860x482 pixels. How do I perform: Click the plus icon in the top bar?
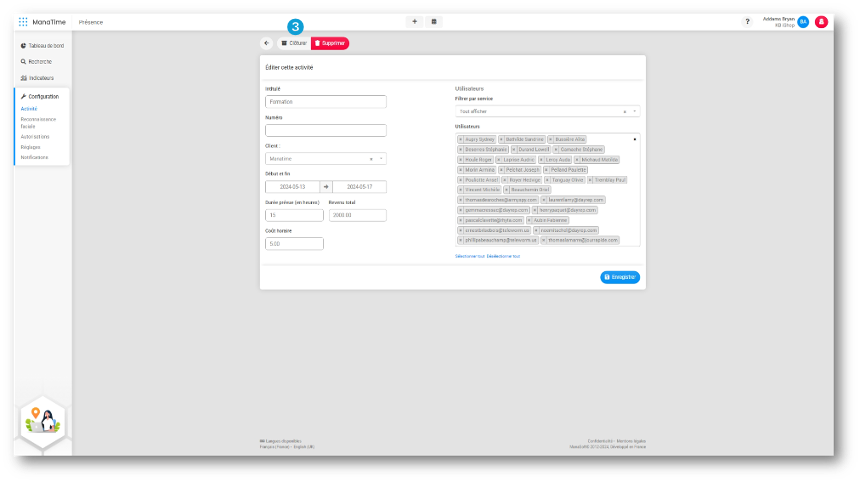click(415, 21)
